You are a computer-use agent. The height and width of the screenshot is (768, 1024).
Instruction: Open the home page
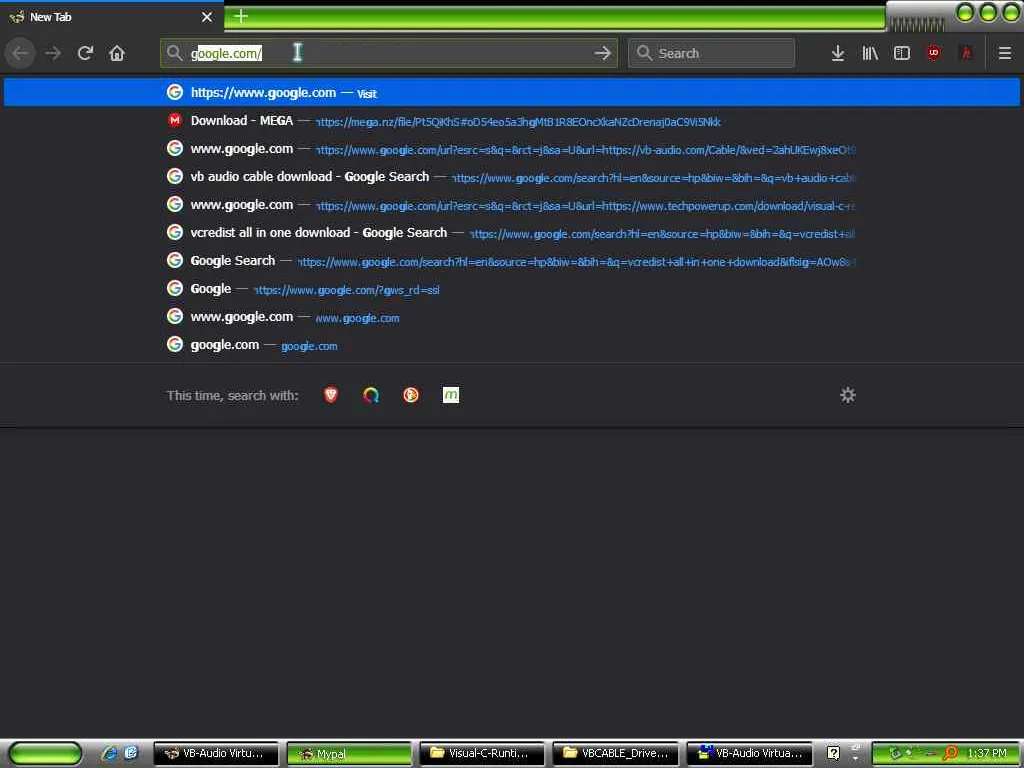pyautogui.click(x=117, y=53)
